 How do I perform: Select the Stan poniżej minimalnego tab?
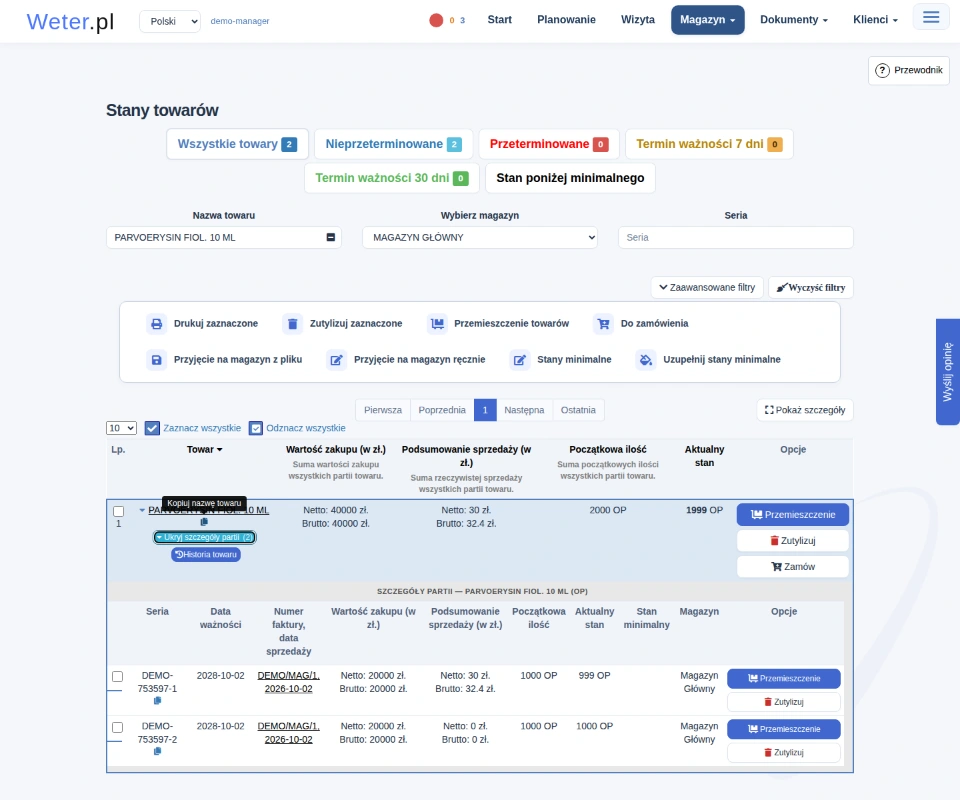pos(570,178)
